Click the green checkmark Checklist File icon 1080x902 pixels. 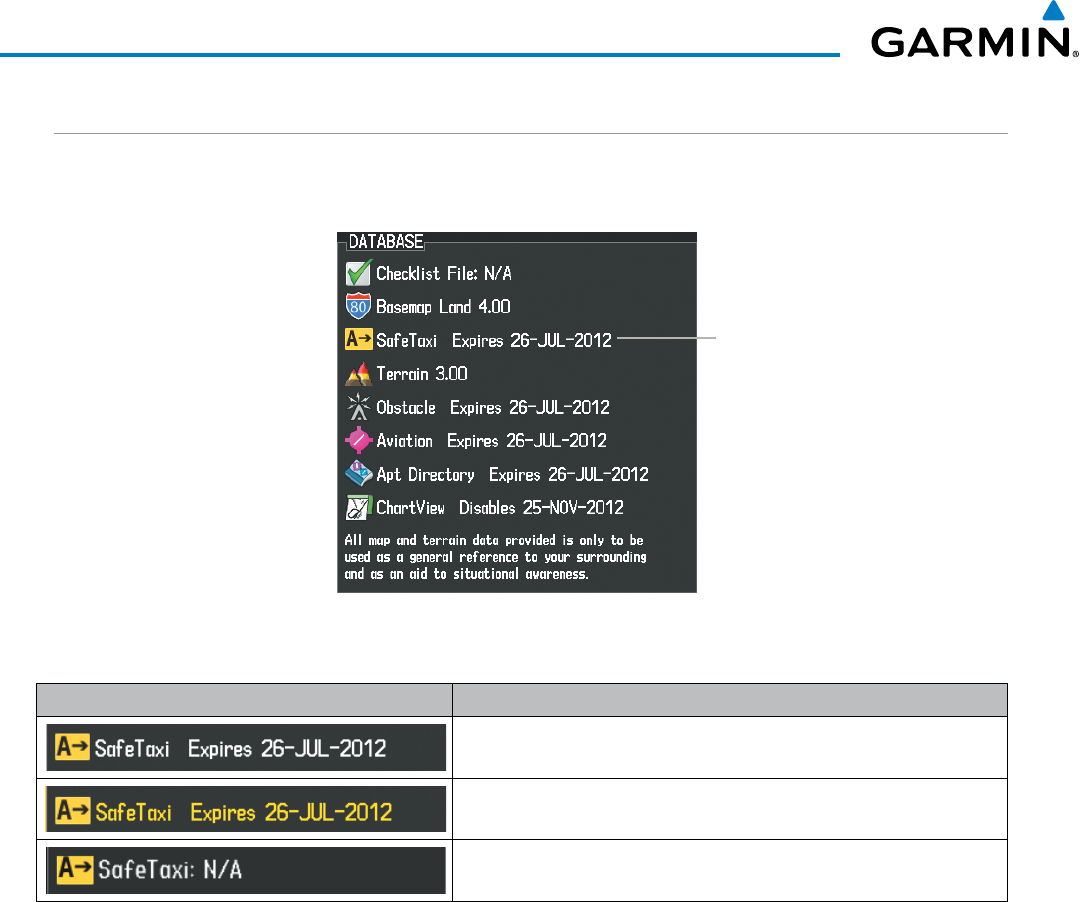pos(359,273)
